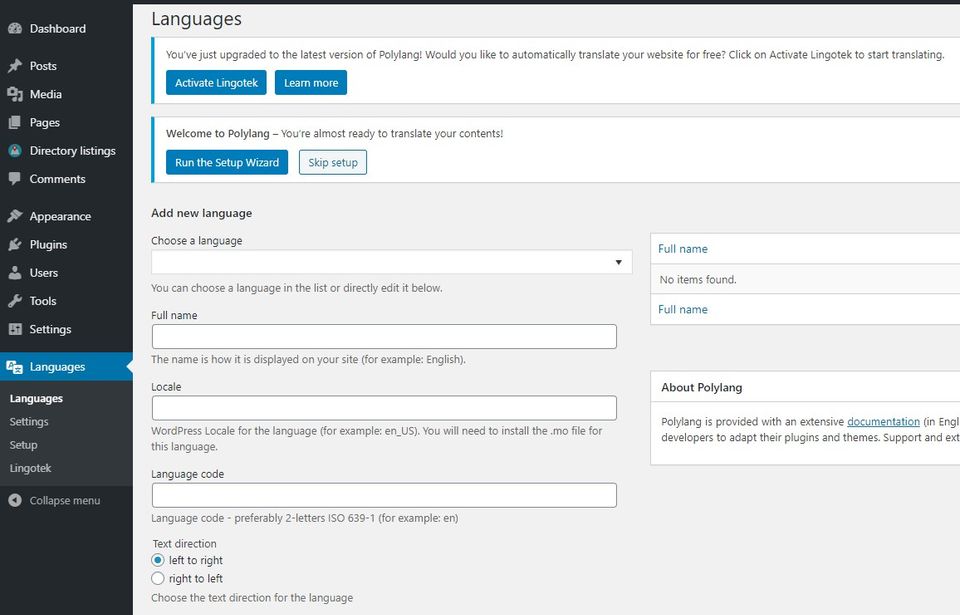Click the Tools wrench icon
The width and height of the screenshot is (960, 615).
click(x=15, y=300)
